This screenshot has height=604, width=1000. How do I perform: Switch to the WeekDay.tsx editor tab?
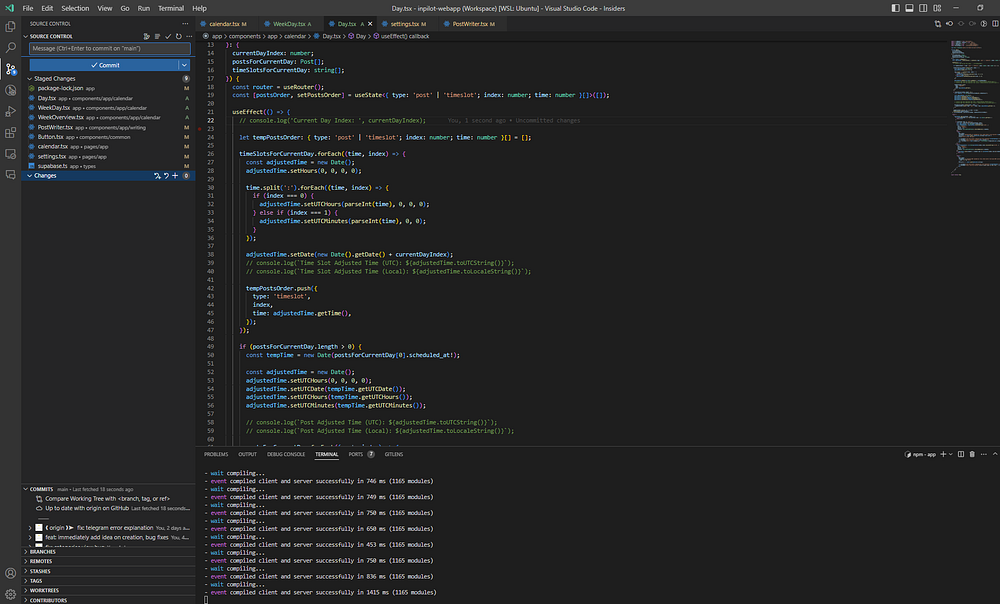pos(290,22)
